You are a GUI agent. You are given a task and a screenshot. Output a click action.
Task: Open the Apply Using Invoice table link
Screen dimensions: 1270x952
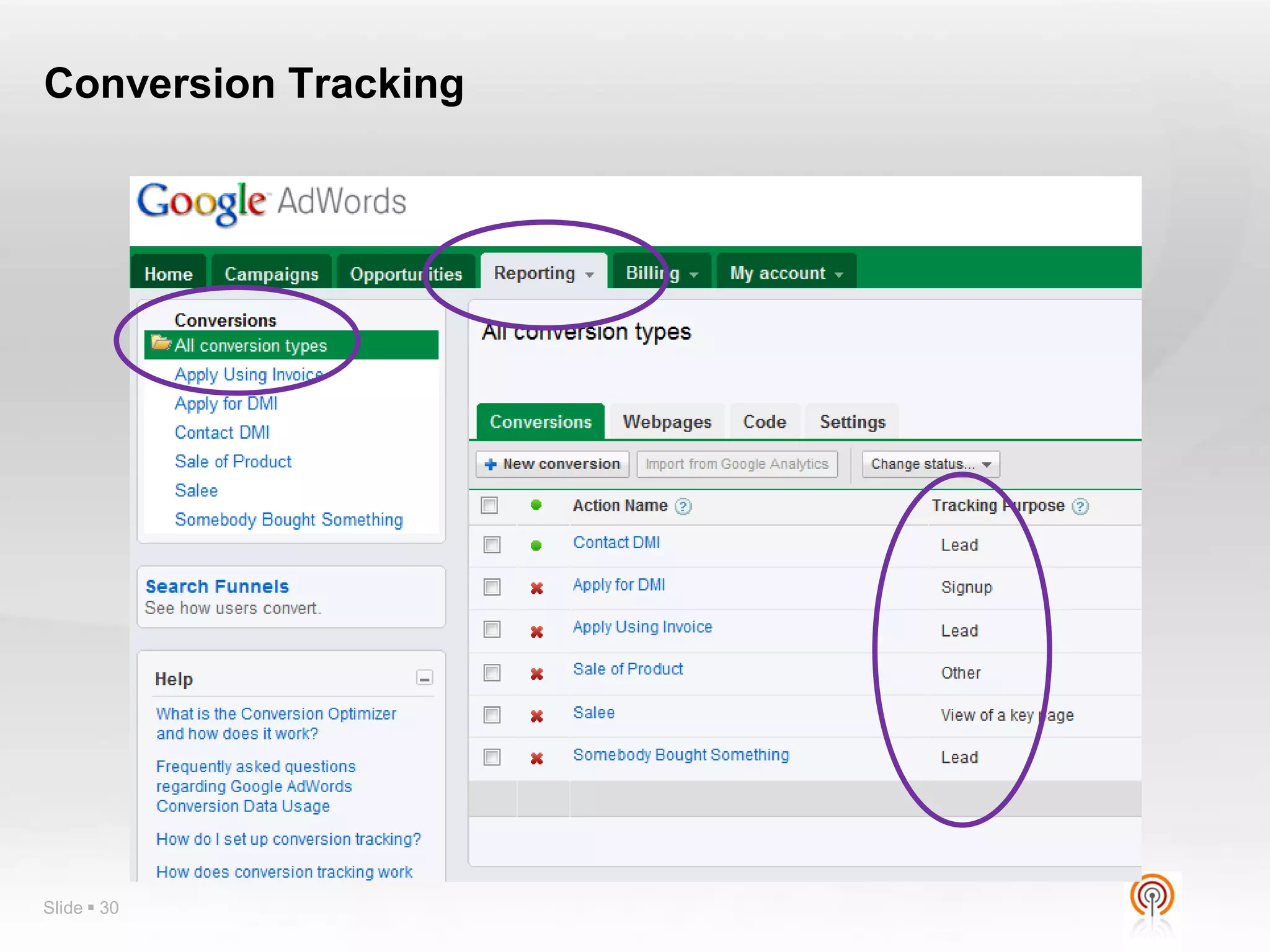[x=642, y=627]
